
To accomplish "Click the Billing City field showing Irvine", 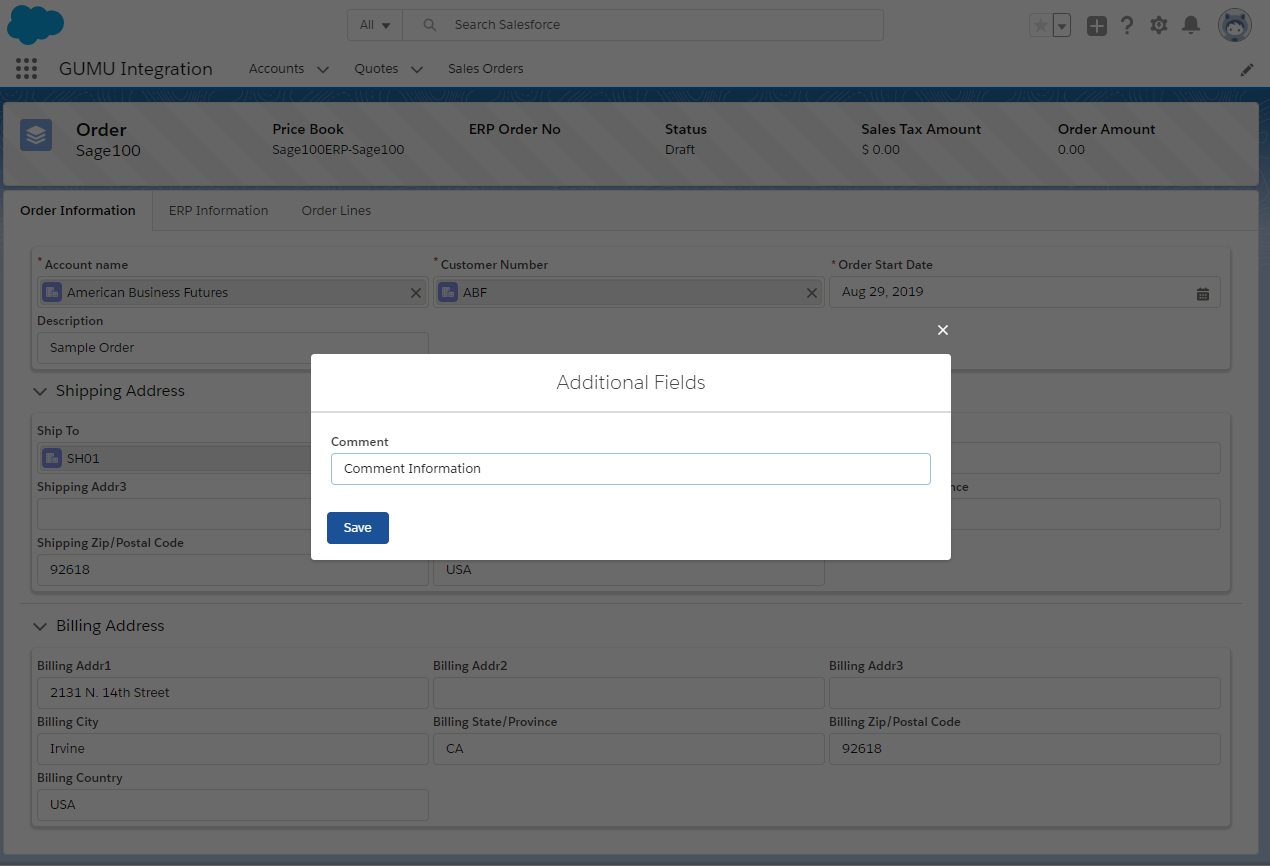I will (x=233, y=749).
